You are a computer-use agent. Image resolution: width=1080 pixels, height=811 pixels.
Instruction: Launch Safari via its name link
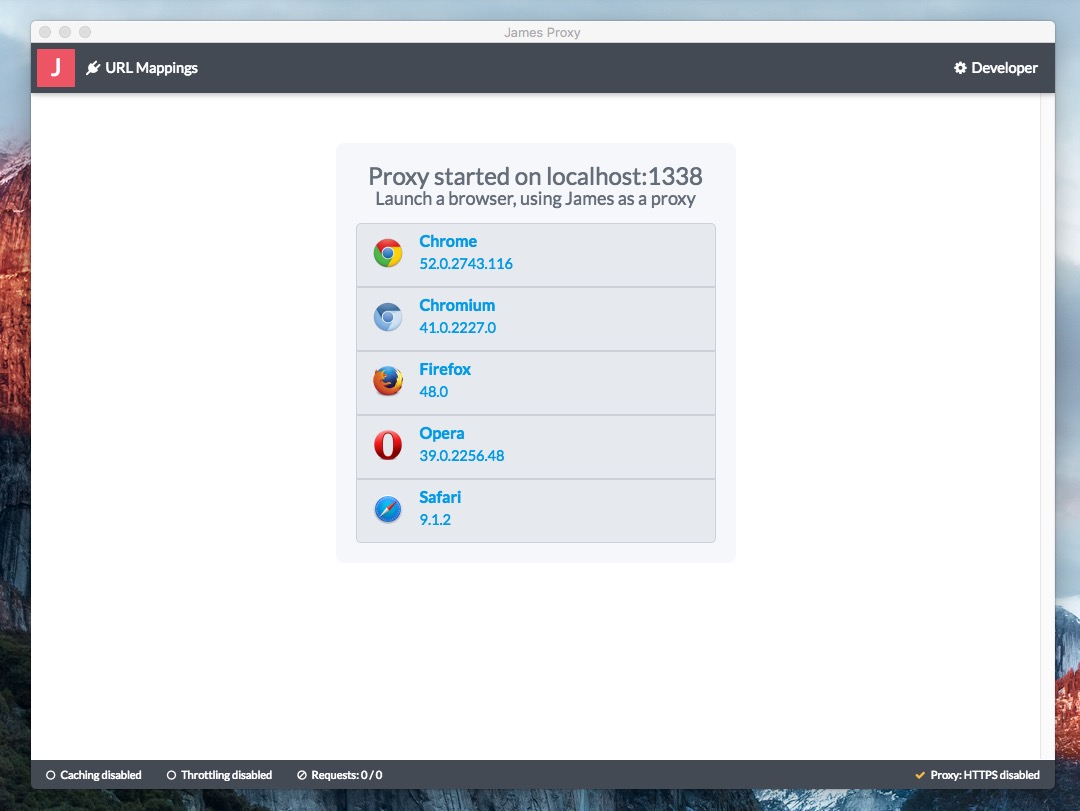click(x=440, y=497)
